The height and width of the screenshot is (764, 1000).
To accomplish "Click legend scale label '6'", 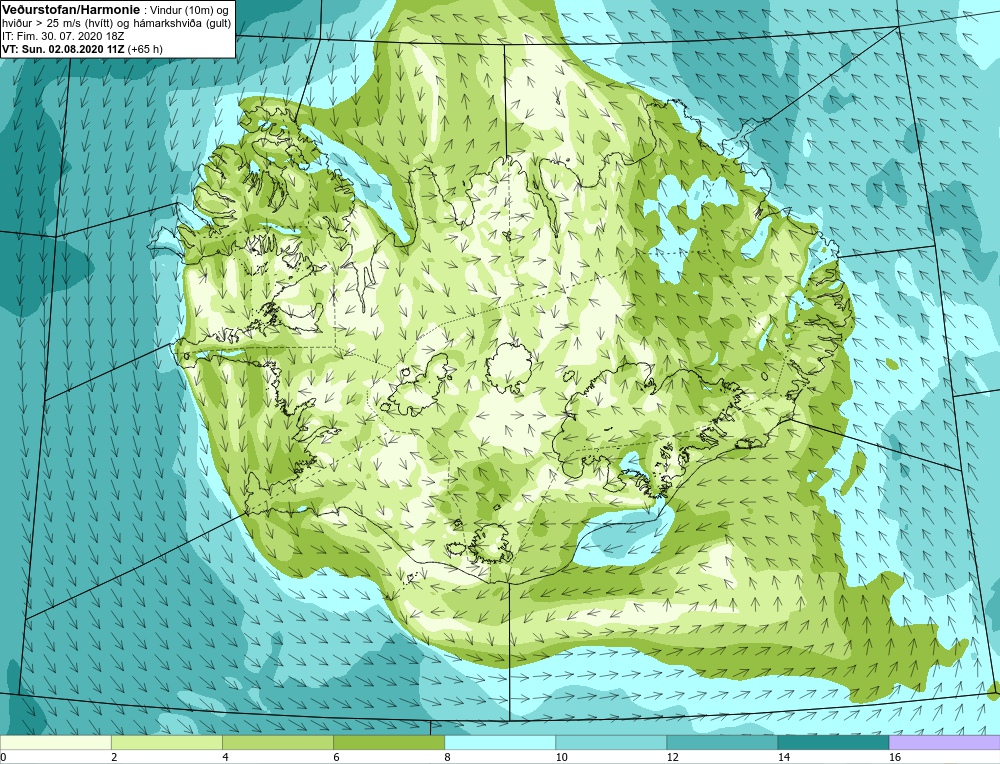I will click(x=336, y=757).
